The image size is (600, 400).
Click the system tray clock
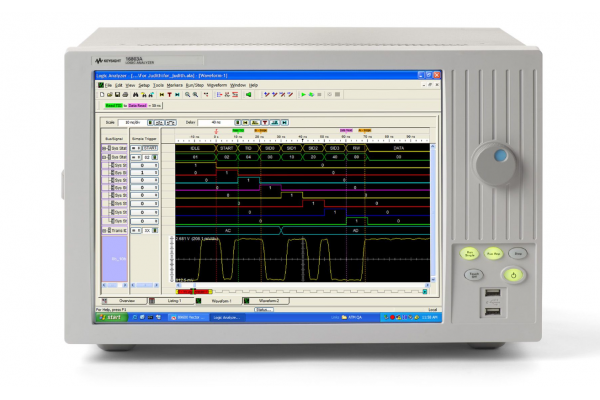click(x=430, y=317)
